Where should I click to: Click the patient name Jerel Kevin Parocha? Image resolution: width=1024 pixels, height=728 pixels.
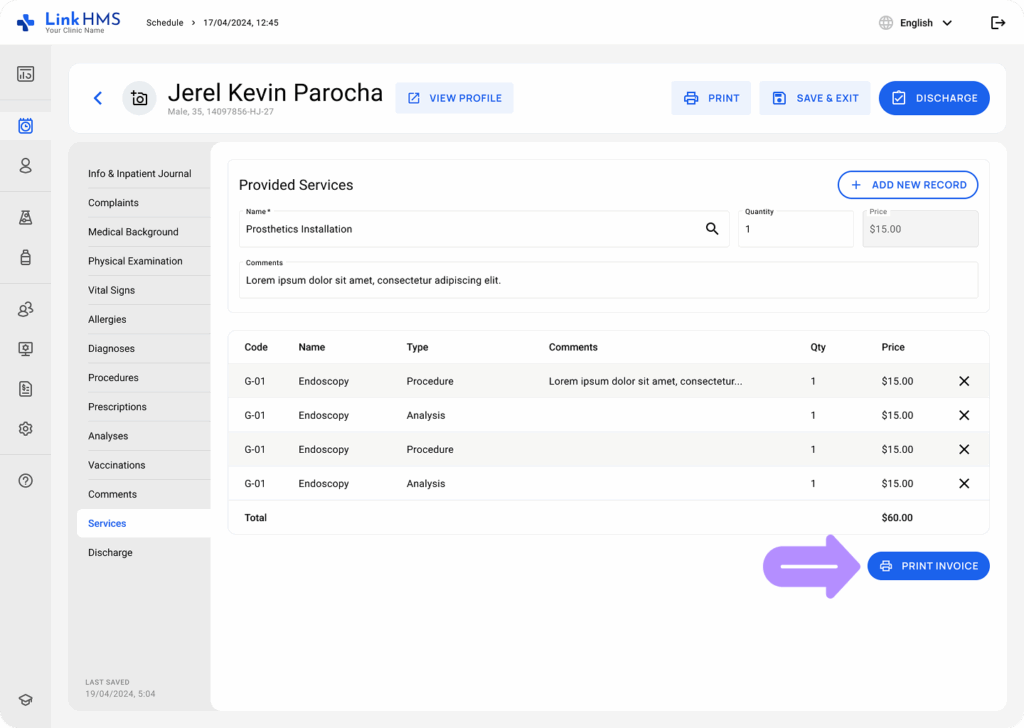click(275, 93)
